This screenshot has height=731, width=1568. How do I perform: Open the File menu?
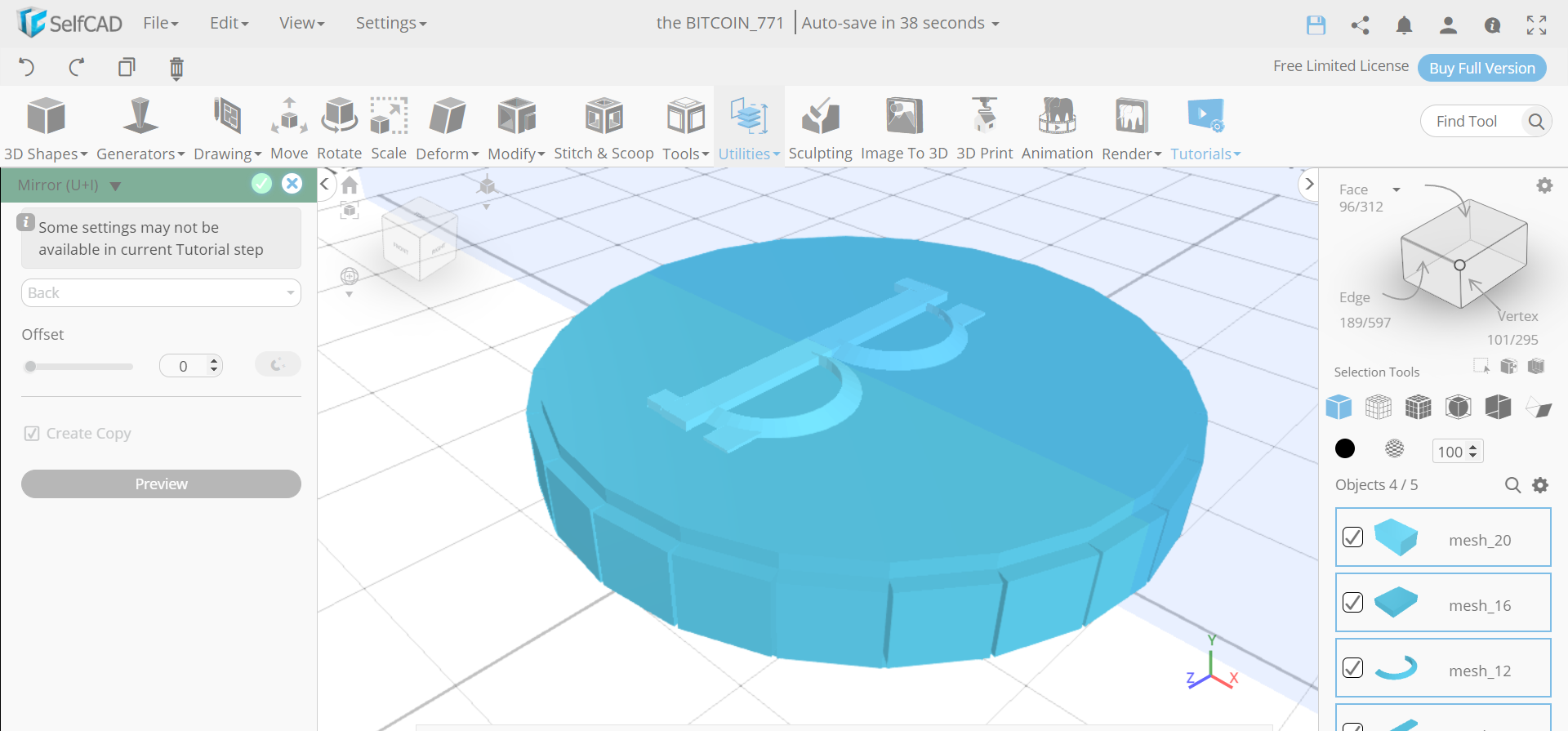[160, 23]
